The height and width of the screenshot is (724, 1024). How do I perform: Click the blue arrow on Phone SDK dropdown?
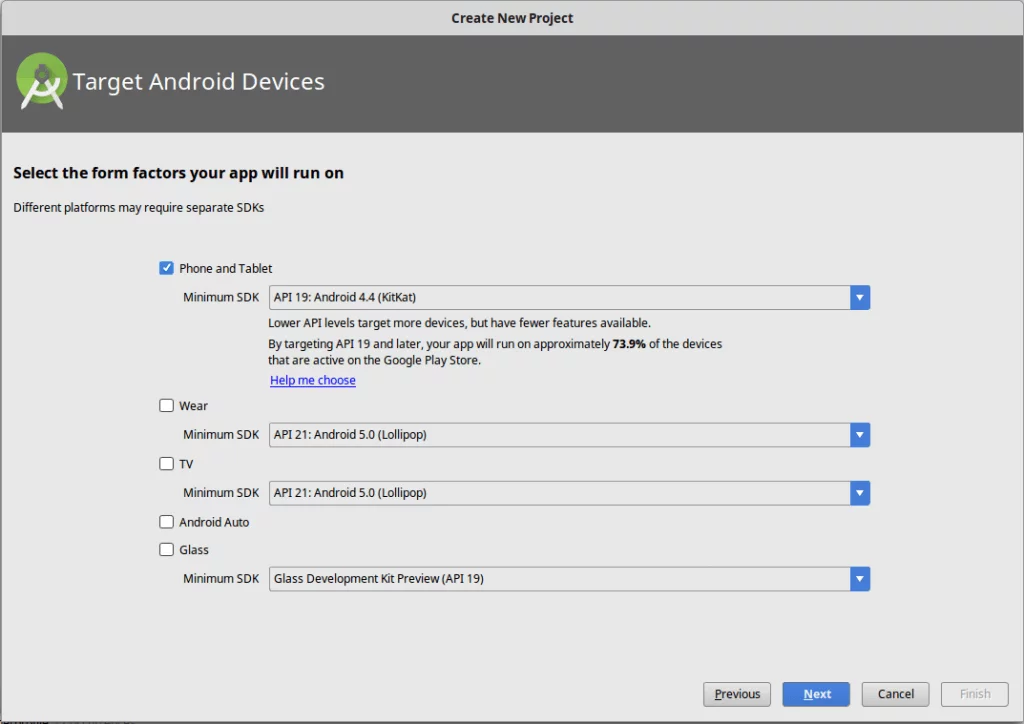[x=859, y=297]
